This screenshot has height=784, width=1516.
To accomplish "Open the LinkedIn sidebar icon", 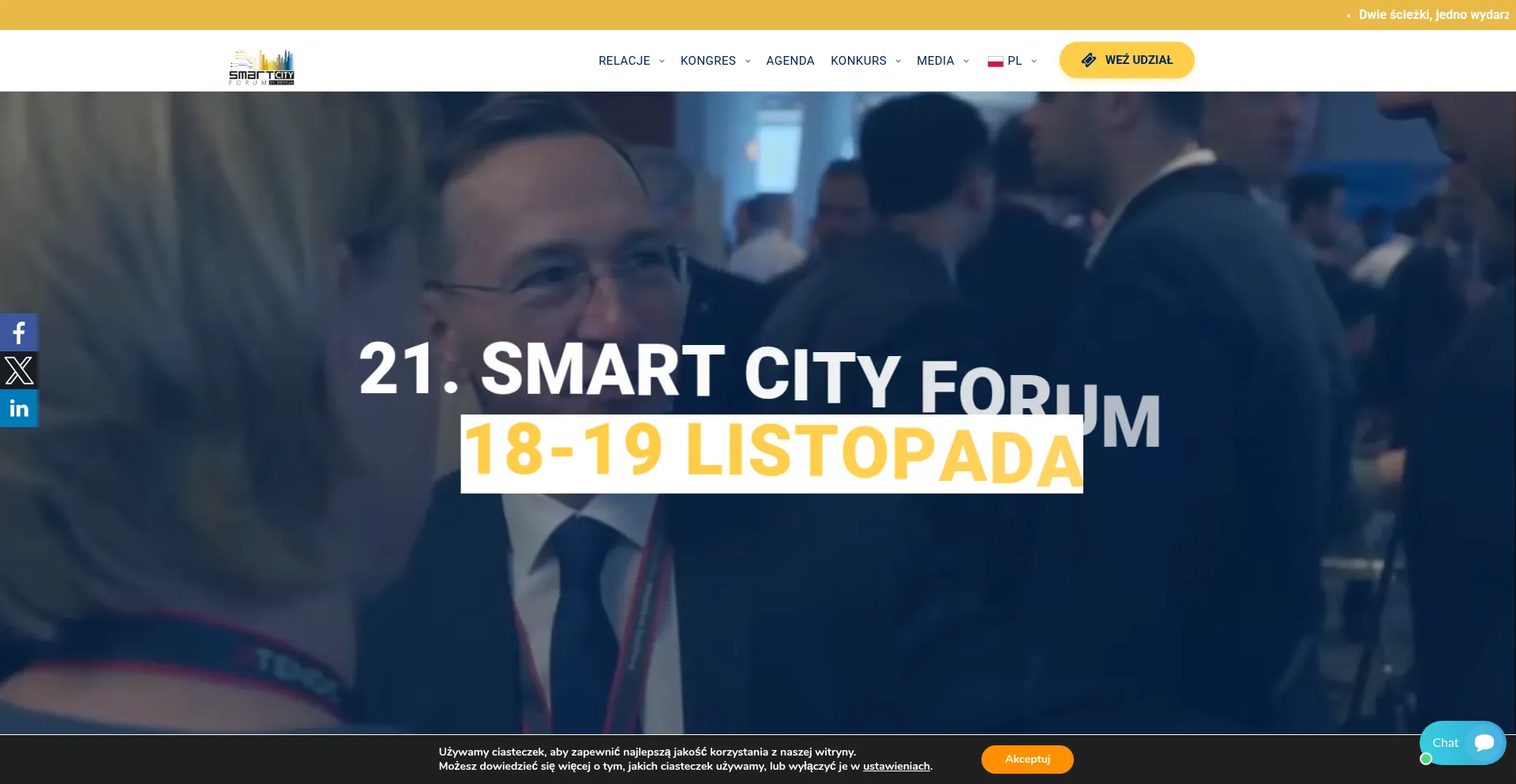I will 19,408.
